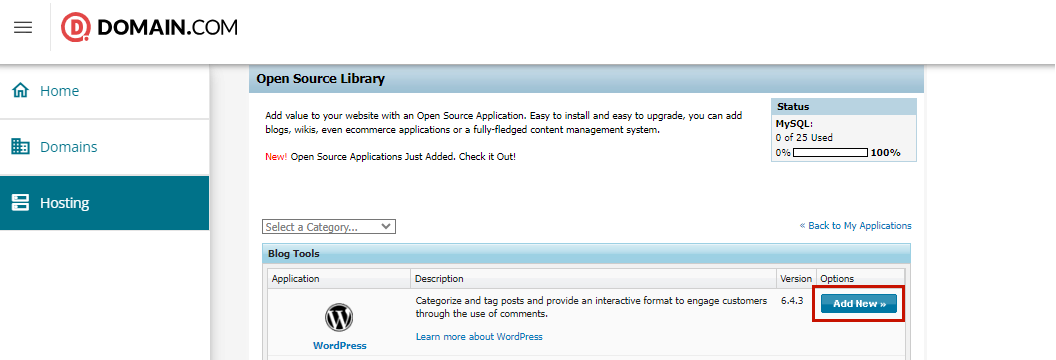Click the WordPress application name link
Image resolution: width=1056 pixels, height=360 pixels.
coord(339,345)
